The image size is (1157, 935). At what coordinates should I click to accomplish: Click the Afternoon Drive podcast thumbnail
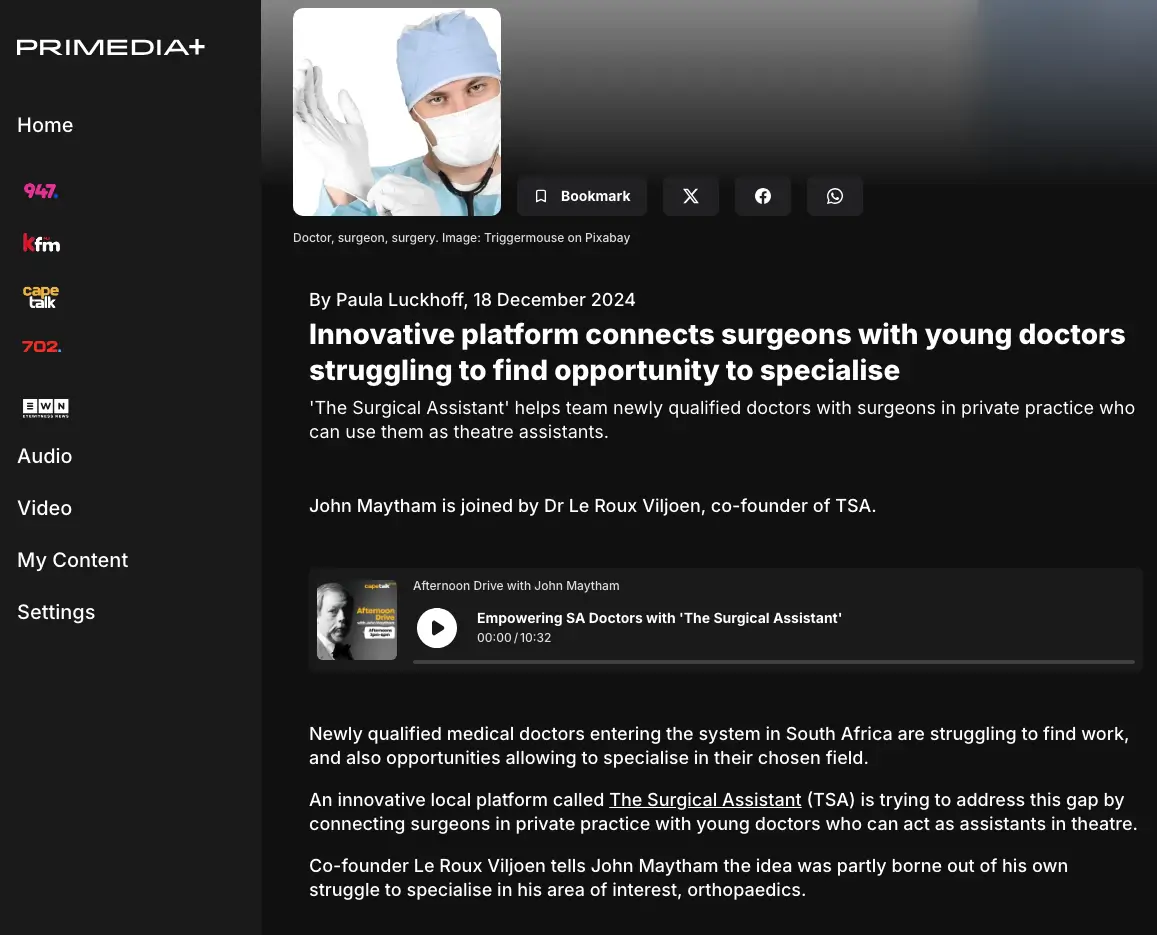click(357, 620)
